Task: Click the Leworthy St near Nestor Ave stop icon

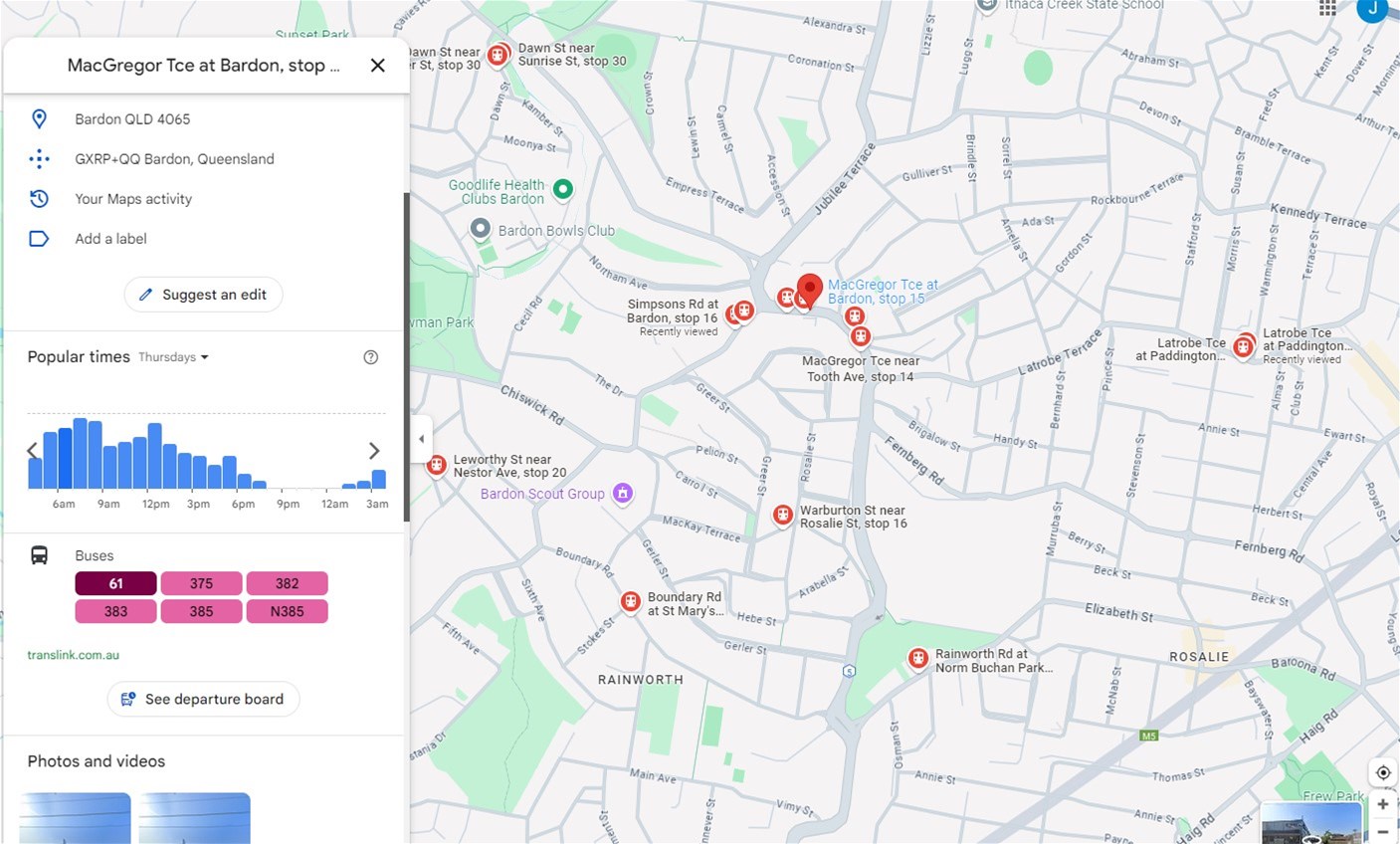Action: tap(436, 466)
